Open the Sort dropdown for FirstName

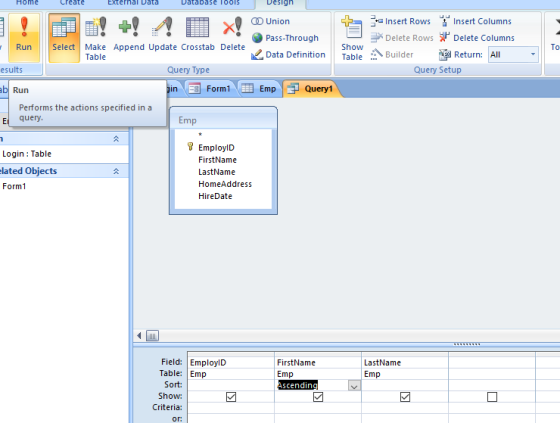click(x=354, y=386)
